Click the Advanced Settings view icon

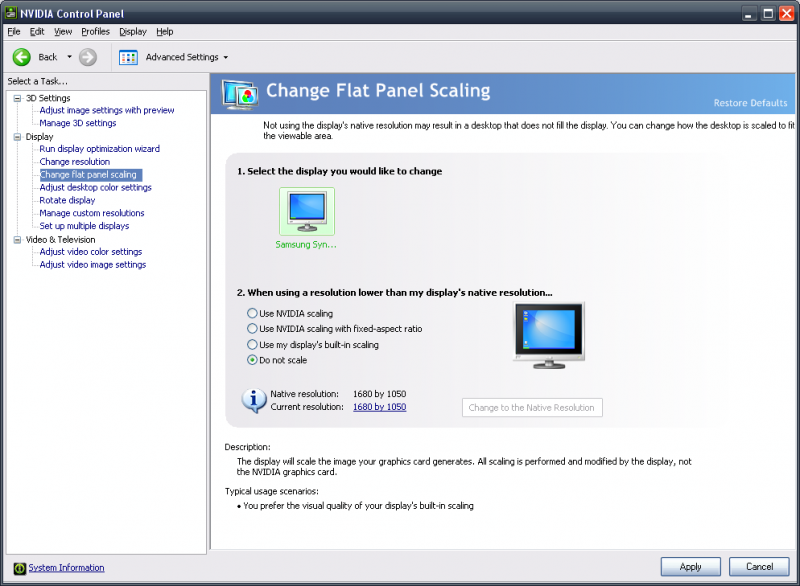pos(128,57)
